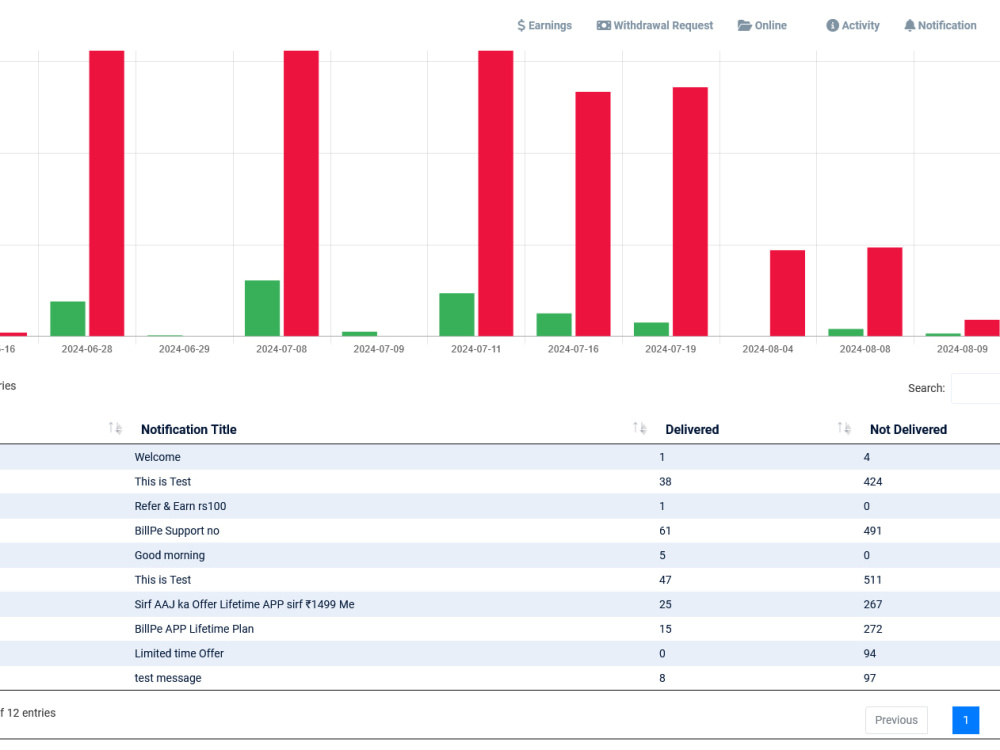This screenshot has height=750, width=1000.
Task: Click the green bar for 2024-07-09
Action: 360,334
